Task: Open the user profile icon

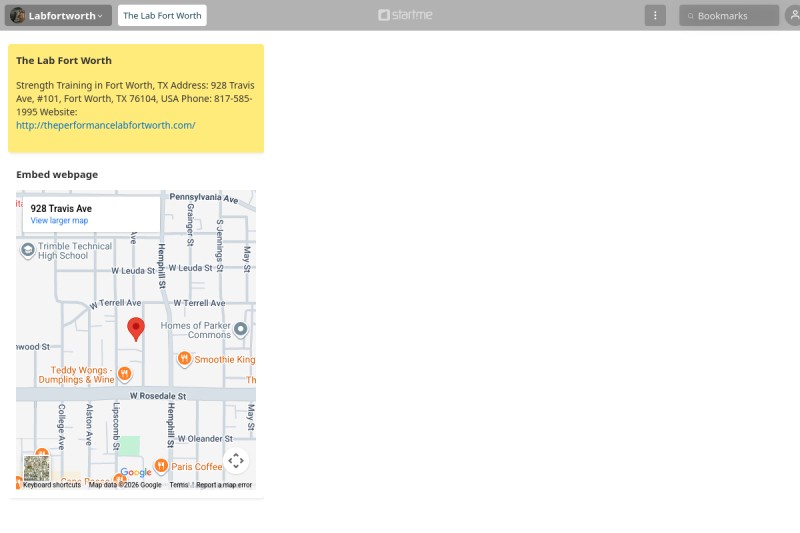Action: tap(793, 15)
